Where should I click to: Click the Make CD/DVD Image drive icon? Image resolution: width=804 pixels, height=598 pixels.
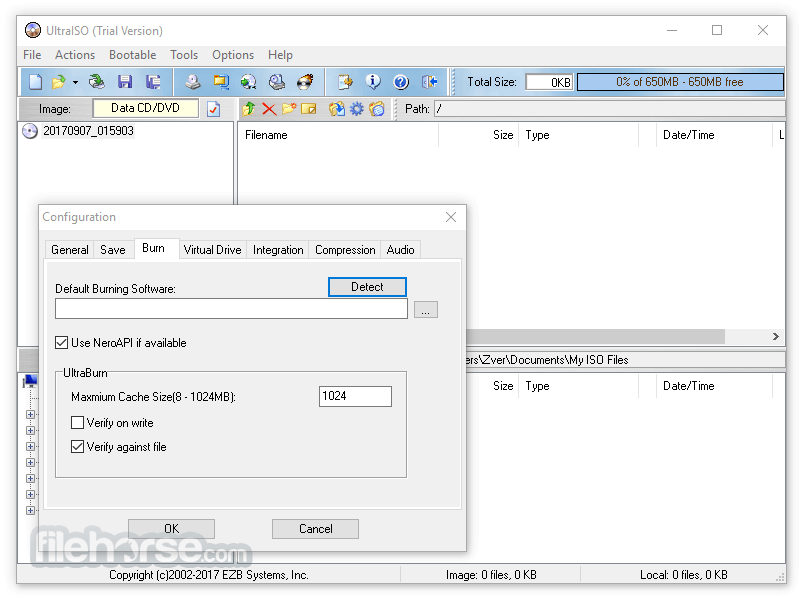193,82
